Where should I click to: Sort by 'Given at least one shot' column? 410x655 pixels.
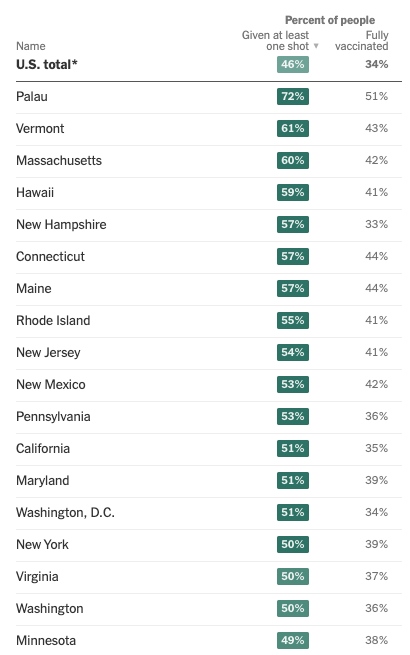coord(275,41)
